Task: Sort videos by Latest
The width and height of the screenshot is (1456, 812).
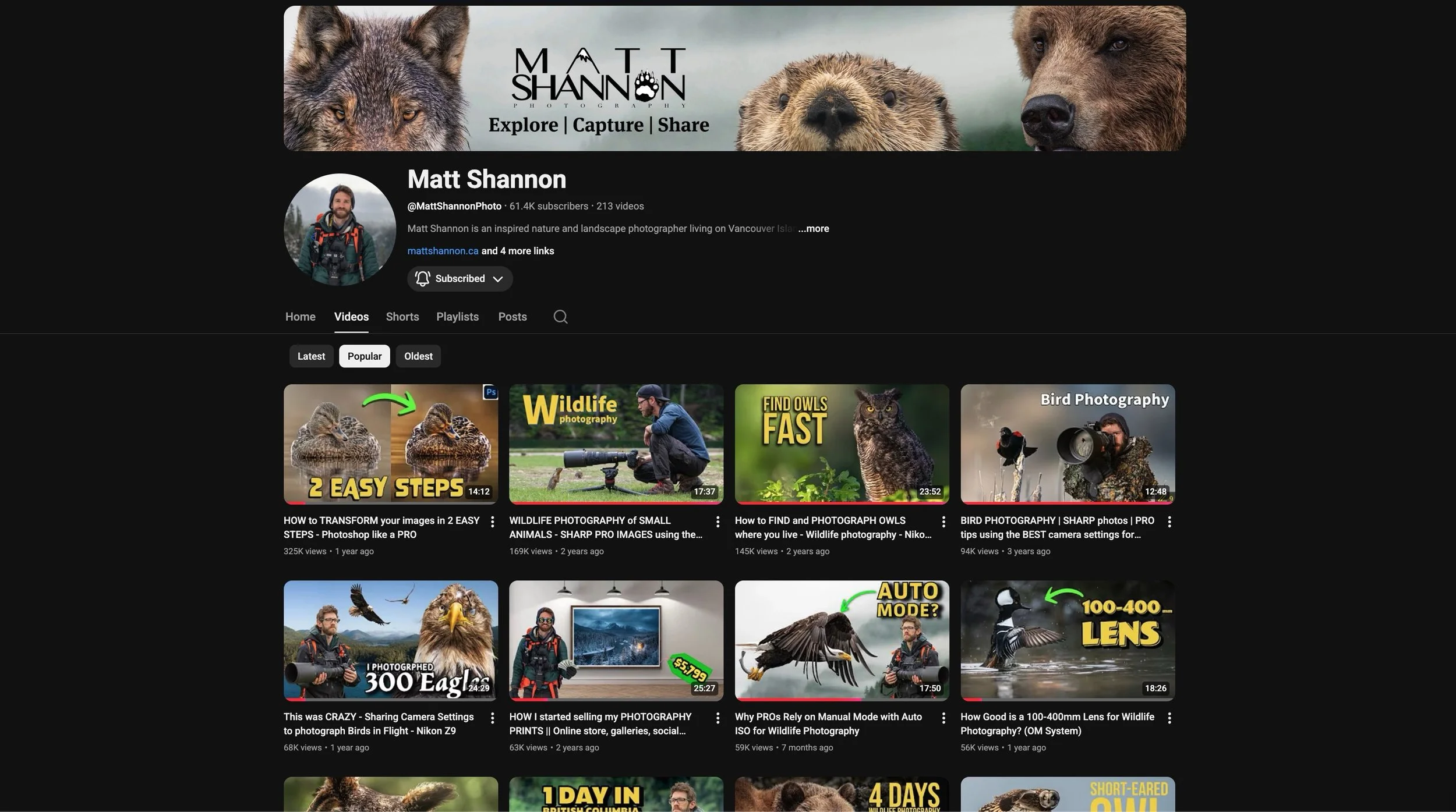Action: tap(311, 356)
